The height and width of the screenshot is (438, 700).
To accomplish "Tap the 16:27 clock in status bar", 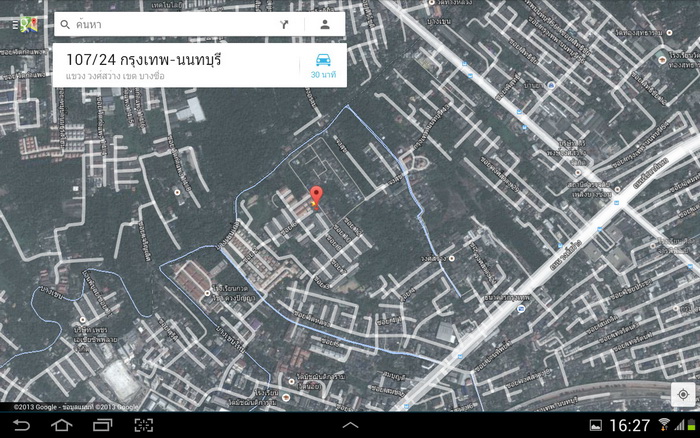I will coord(629,425).
